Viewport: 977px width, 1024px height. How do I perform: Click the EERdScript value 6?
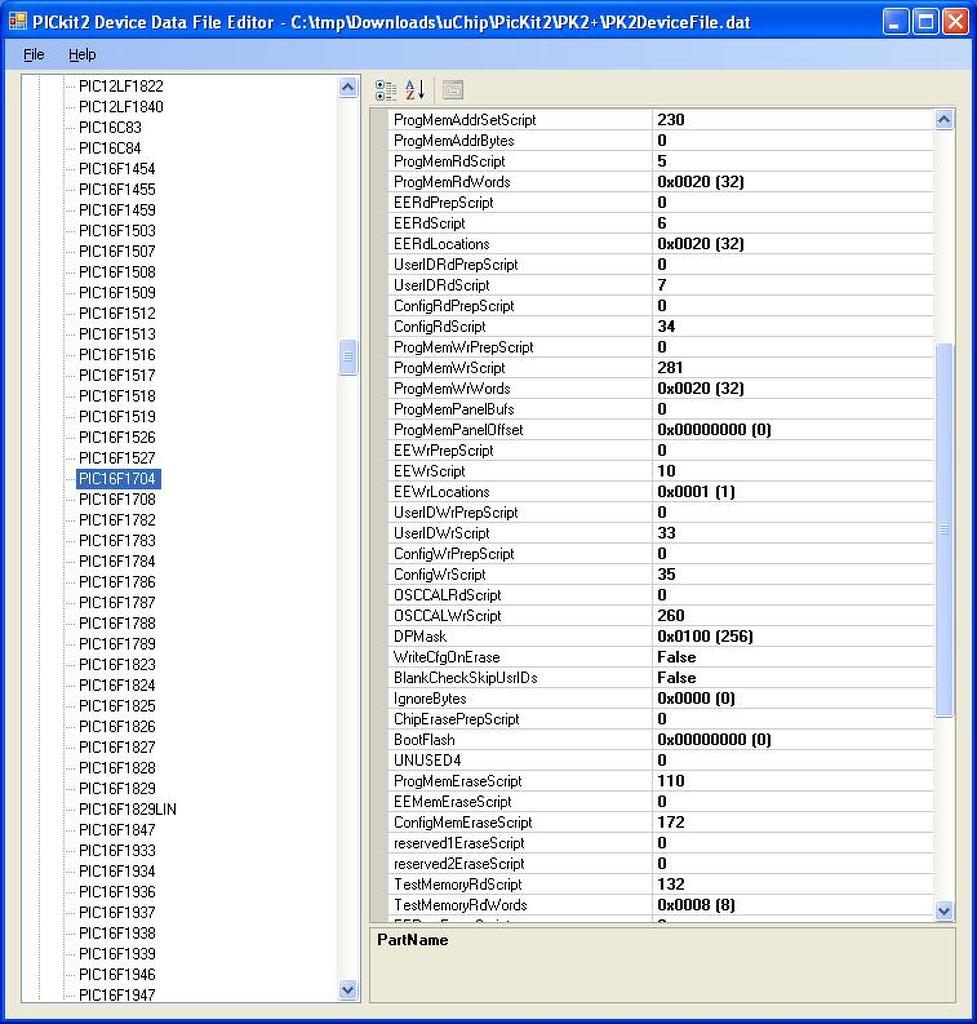[662, 223]
